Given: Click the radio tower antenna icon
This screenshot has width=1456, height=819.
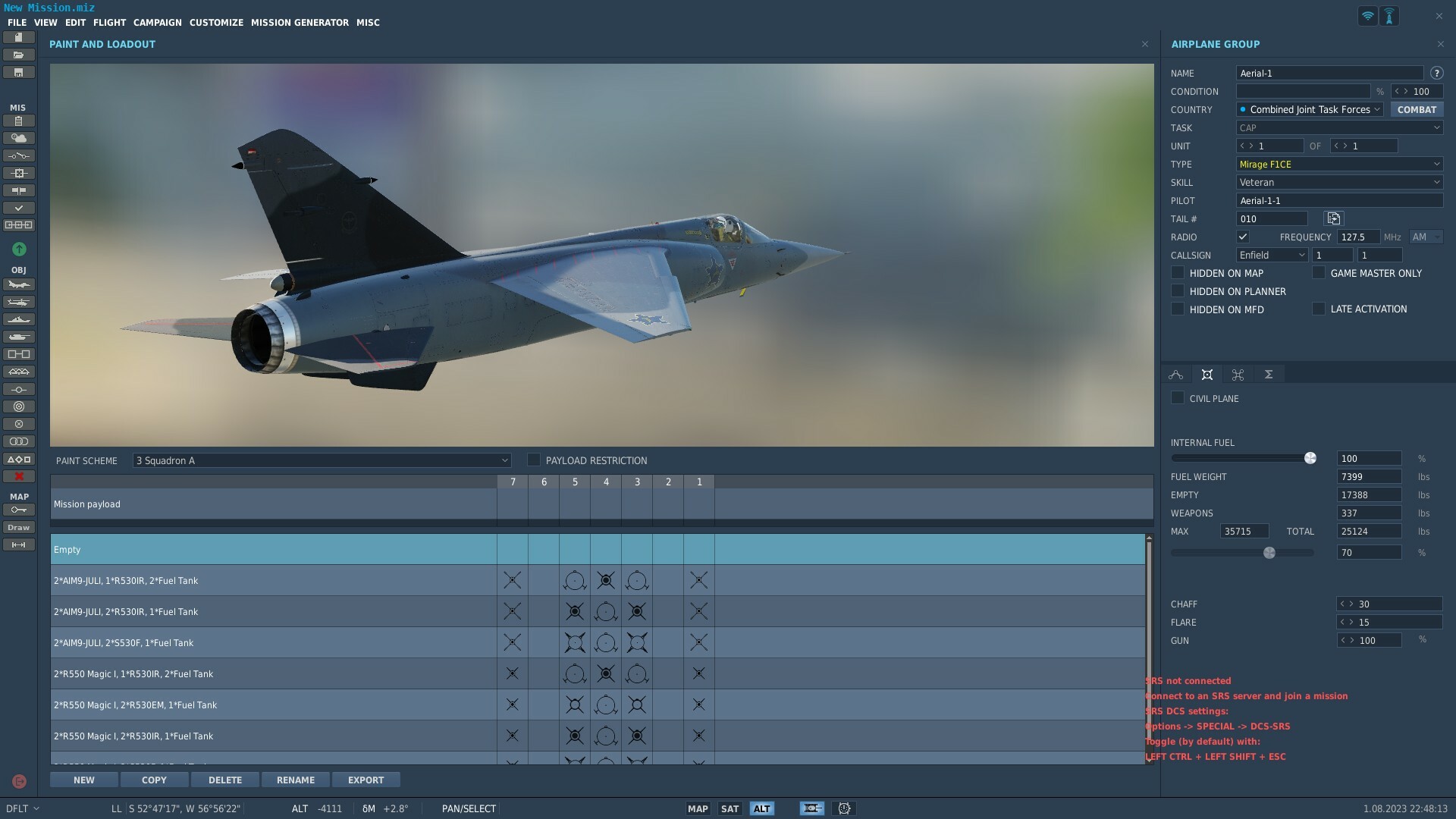Looking at the screenshot, I should 1389,16.
